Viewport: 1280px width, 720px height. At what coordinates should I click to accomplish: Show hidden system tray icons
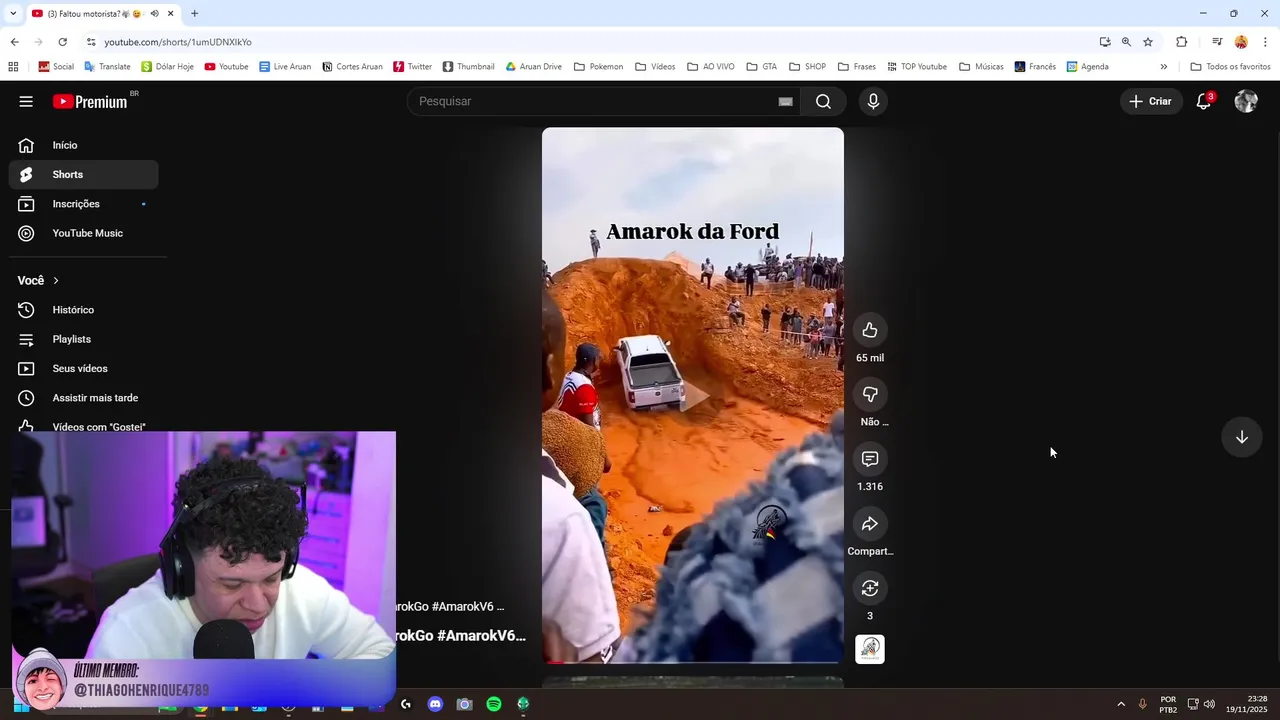(x=1121, y=704)
